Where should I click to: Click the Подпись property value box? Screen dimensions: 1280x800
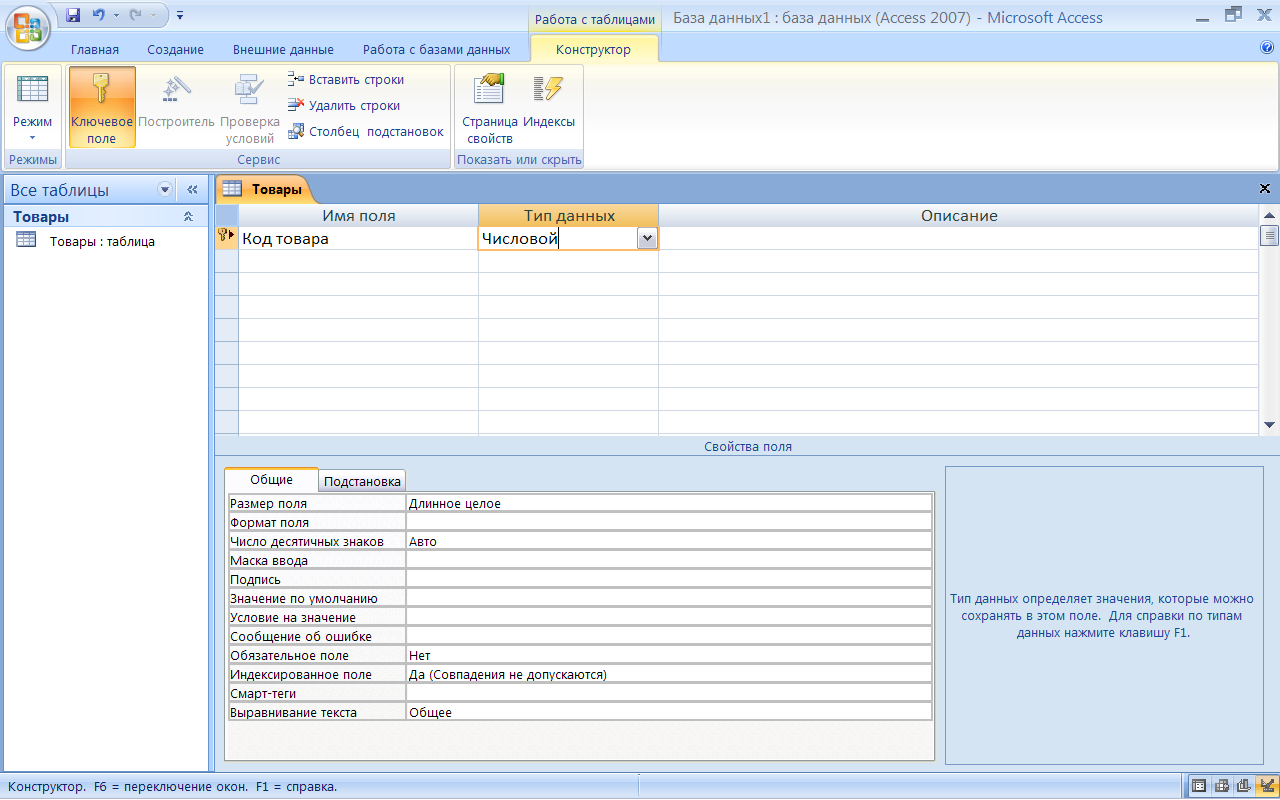tap(669, 579)
